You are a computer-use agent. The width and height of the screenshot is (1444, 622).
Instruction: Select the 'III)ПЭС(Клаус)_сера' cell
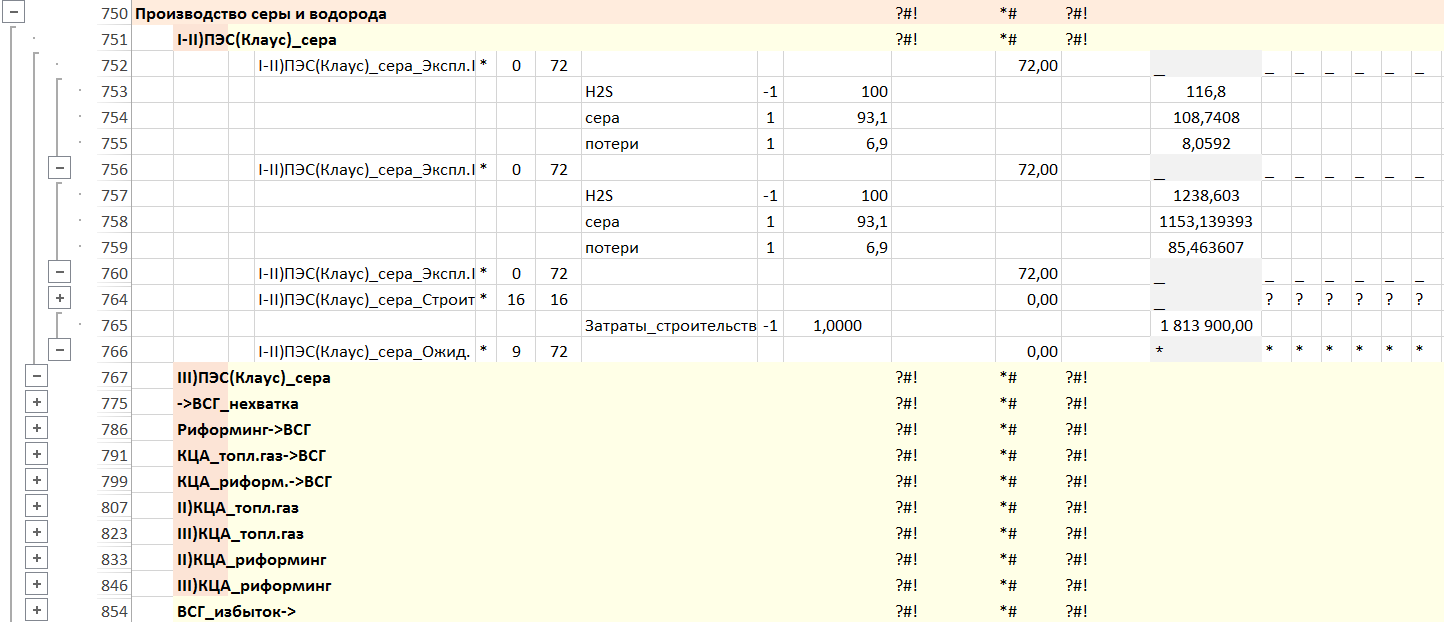point(253,378)
